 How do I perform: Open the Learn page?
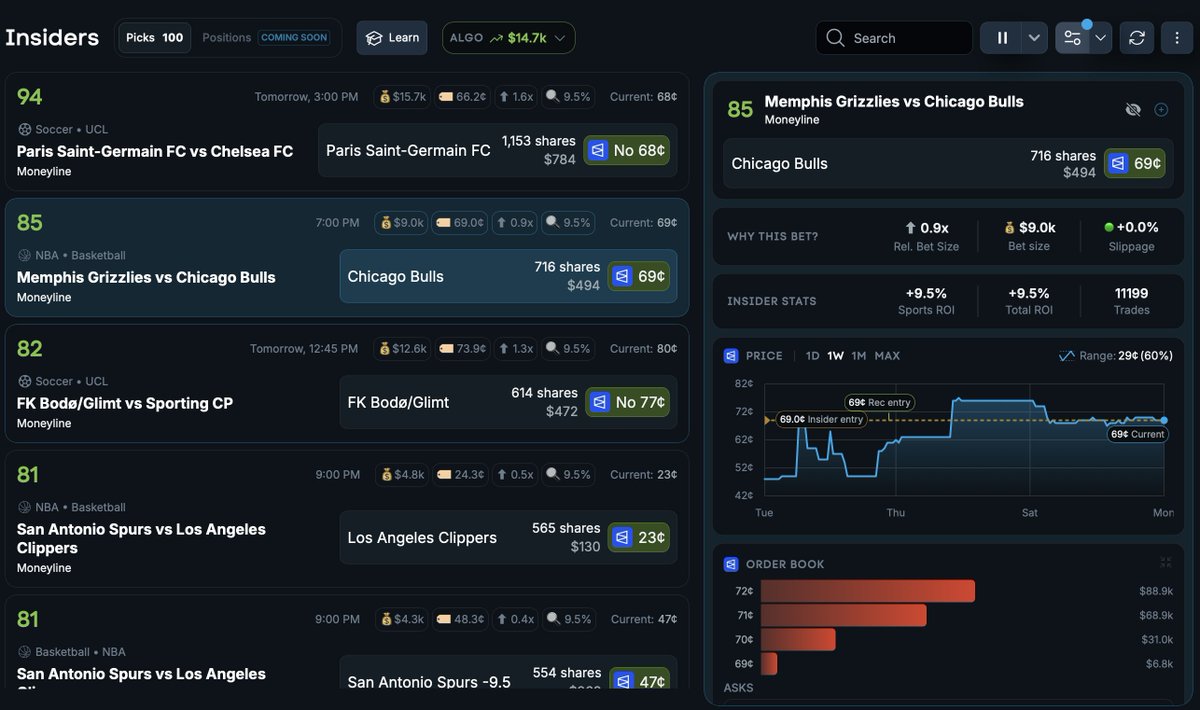(392, 37)
